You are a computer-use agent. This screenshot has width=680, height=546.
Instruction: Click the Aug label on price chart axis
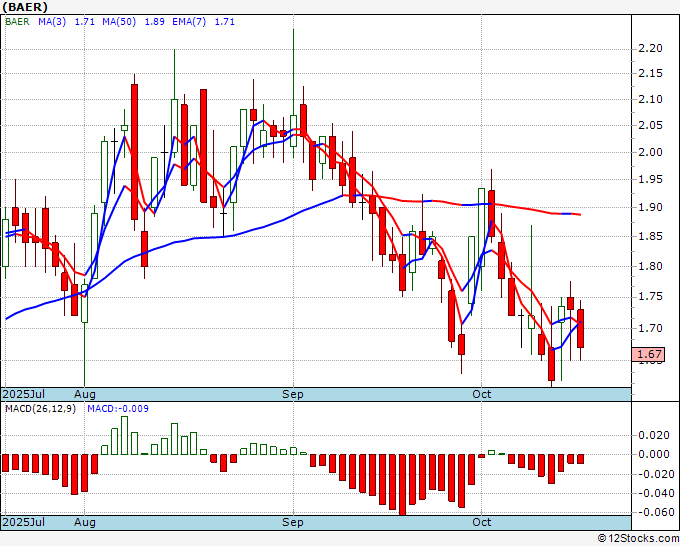point(85,394)
